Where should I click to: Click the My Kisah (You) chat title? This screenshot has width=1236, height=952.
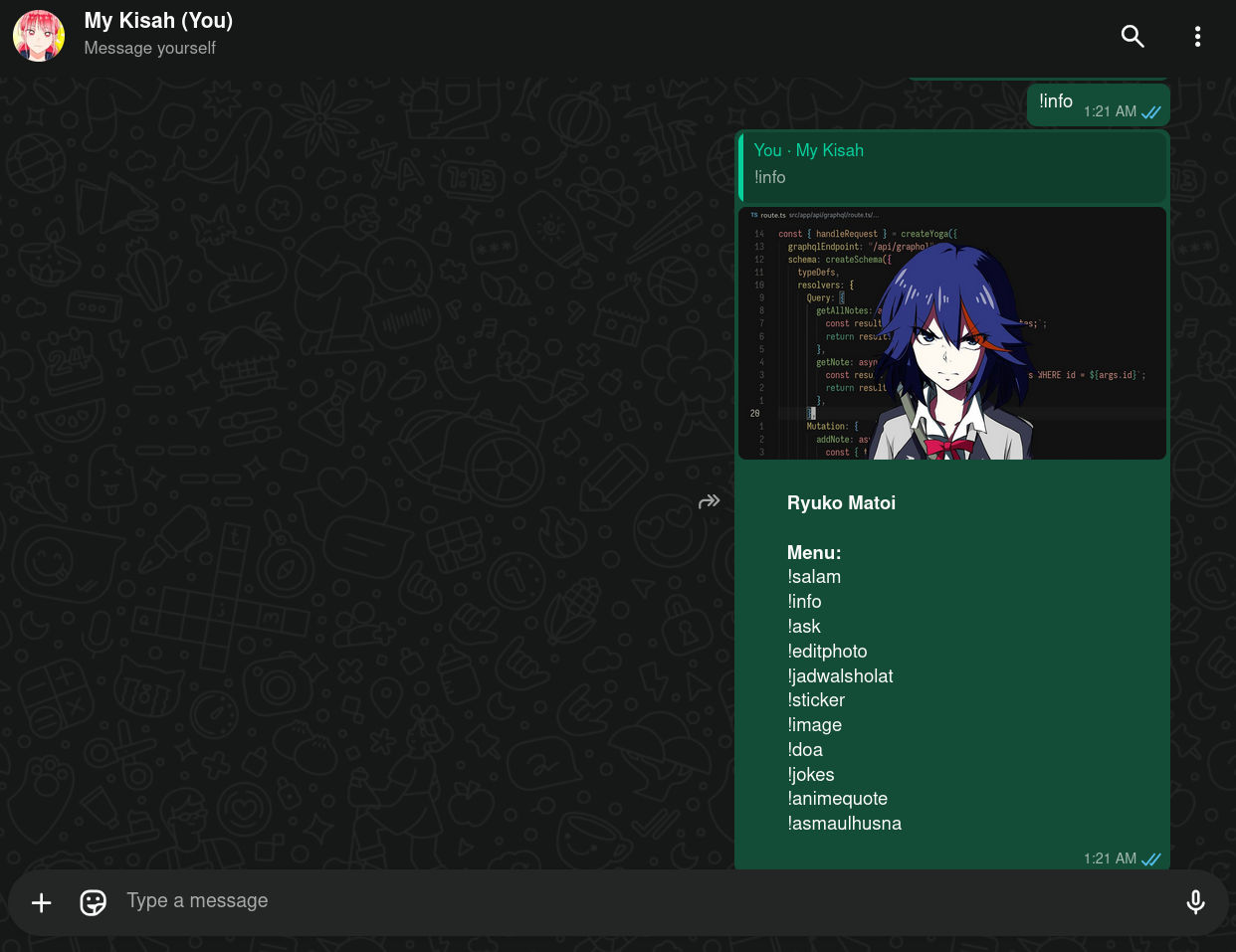(x=158, y=21)
